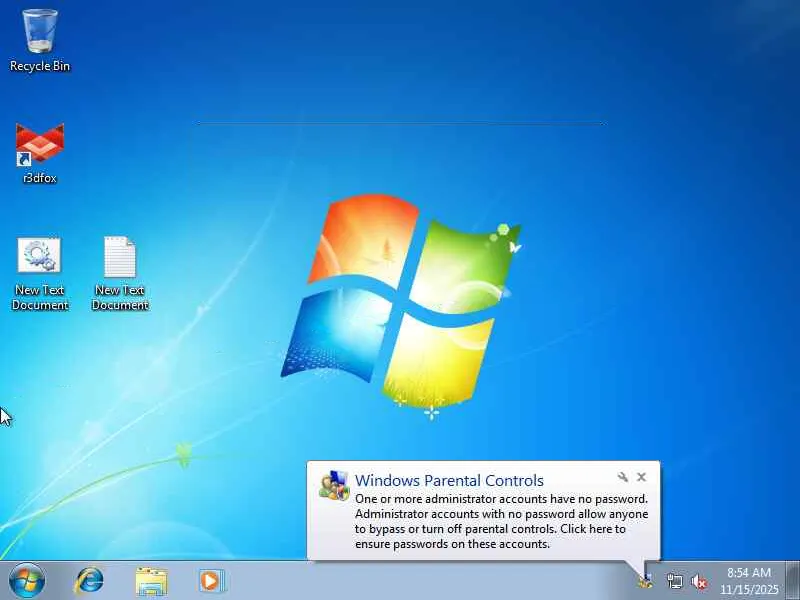Dismiss the Parental Controls notification balloon
Image resolution: width=800 pixels, height=600 pixels.
click(641, 477)
